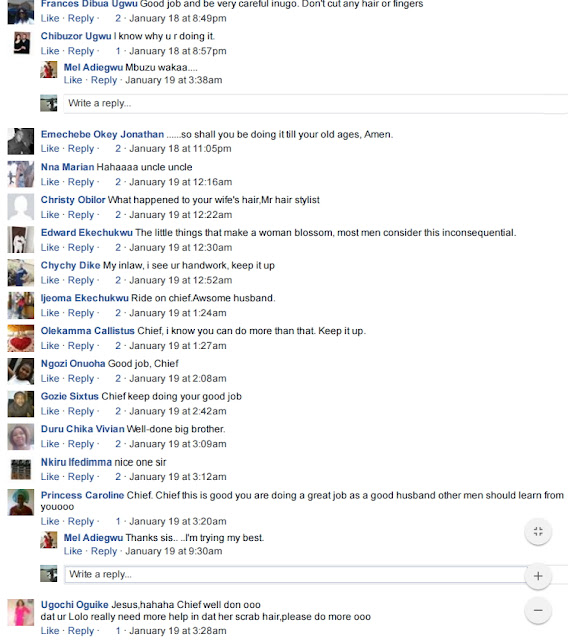
Task: Open Olekamma Callistus's heart profile picture
Action: click(21, 338)
